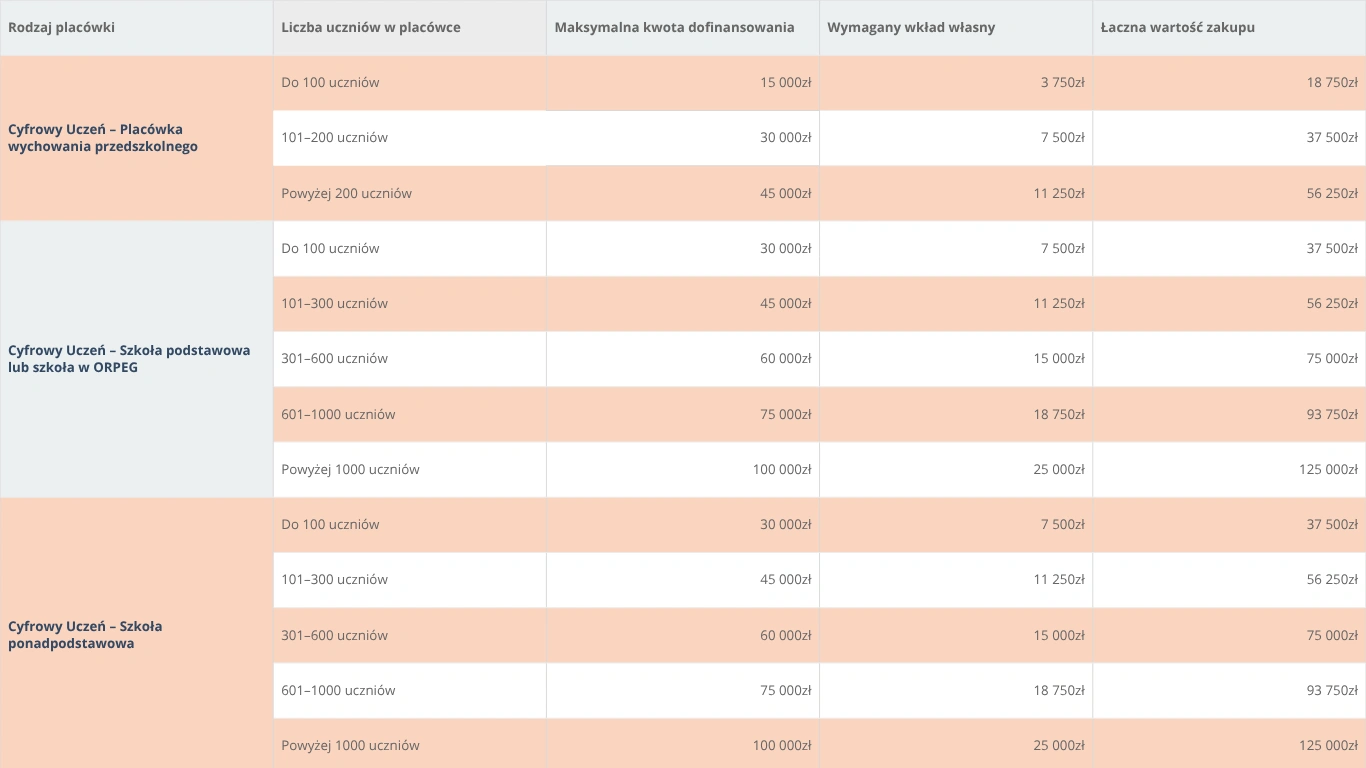
Task: Click primary school 601–1000 uczniów total 93 750zł
Action: point(1229,414)
